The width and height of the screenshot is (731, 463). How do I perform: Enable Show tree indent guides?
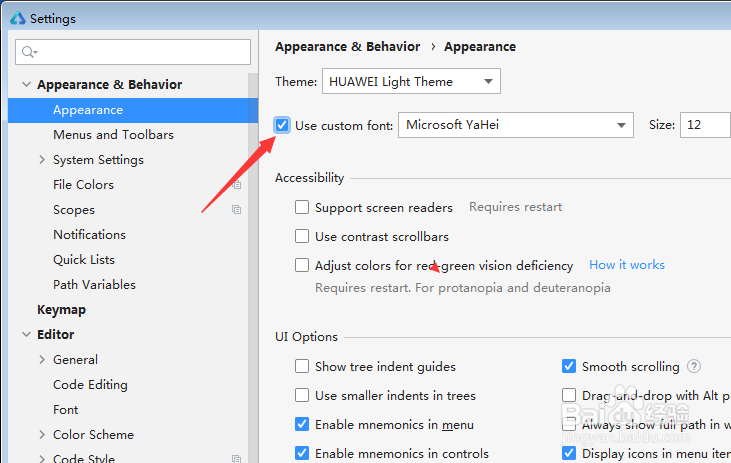[302, 366]
